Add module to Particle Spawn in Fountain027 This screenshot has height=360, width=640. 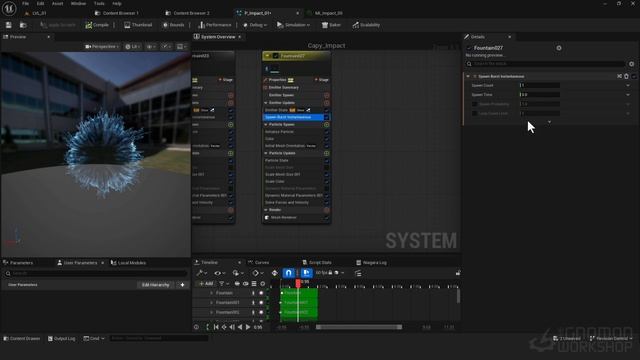click(x=327, y=124)
